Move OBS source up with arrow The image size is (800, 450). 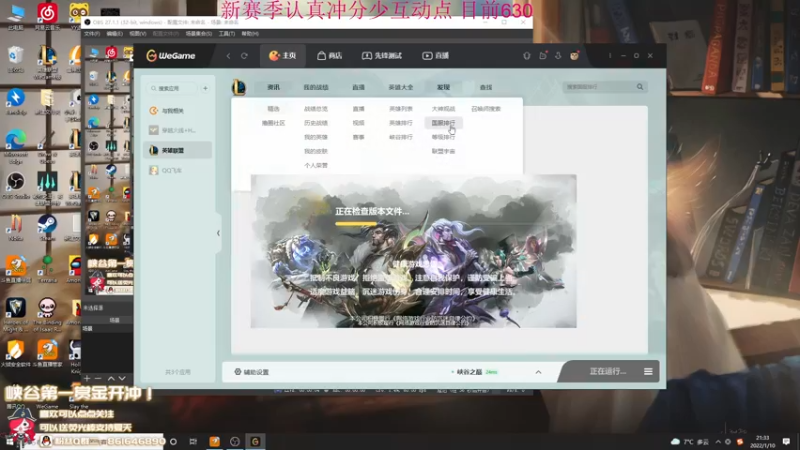pos(111,379)
